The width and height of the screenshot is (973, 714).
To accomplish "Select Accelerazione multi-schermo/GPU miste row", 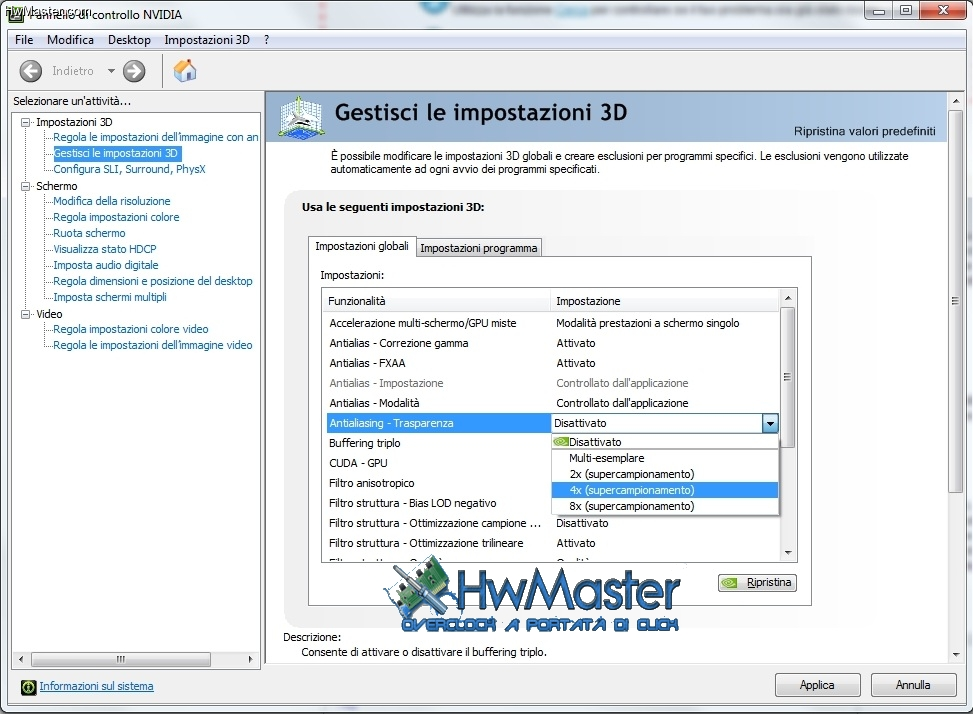I will coord(552,323).
